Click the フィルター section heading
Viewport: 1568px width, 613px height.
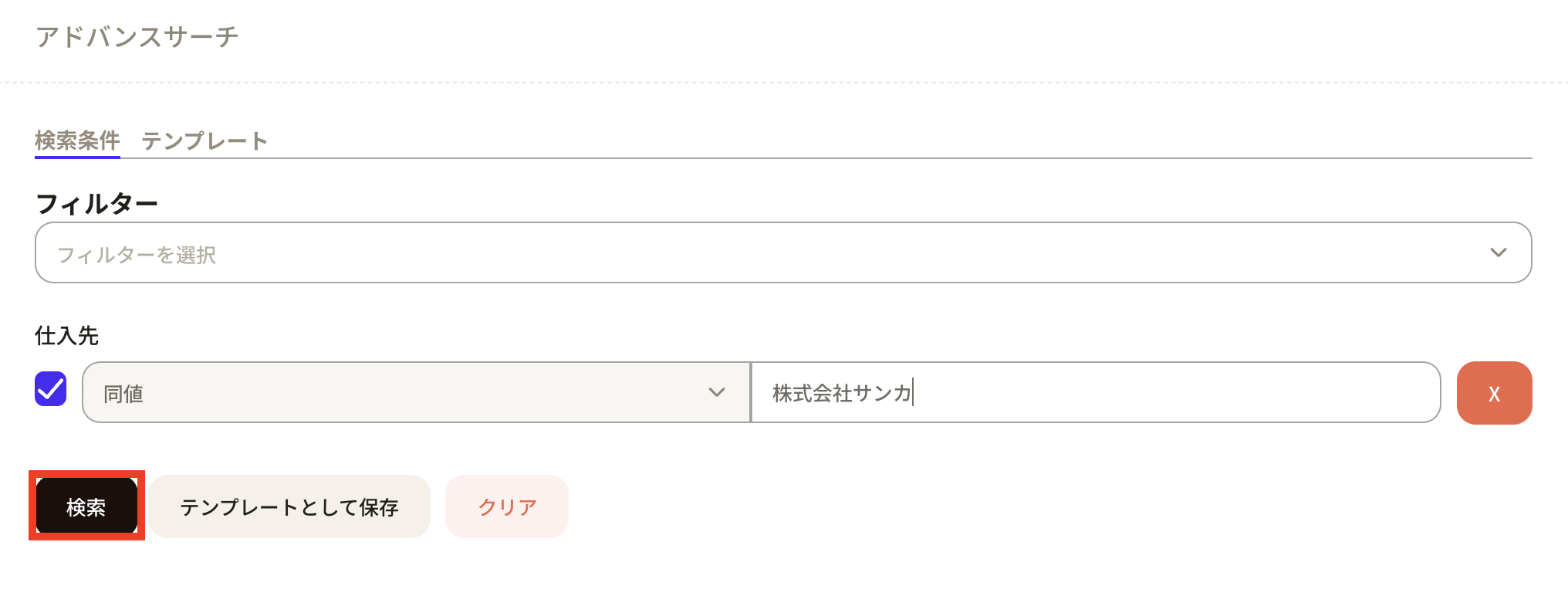[x=96, y=204]
